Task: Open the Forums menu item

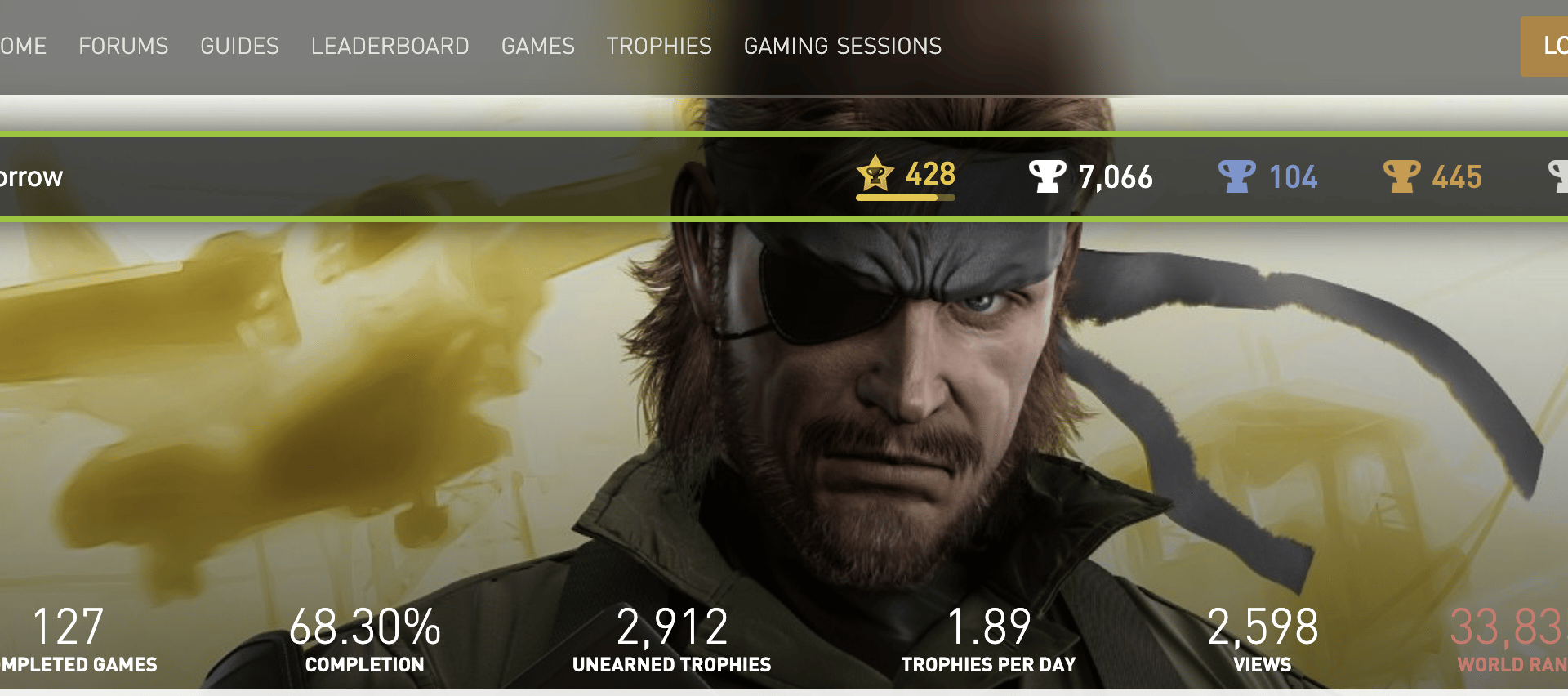Action: 123,47
